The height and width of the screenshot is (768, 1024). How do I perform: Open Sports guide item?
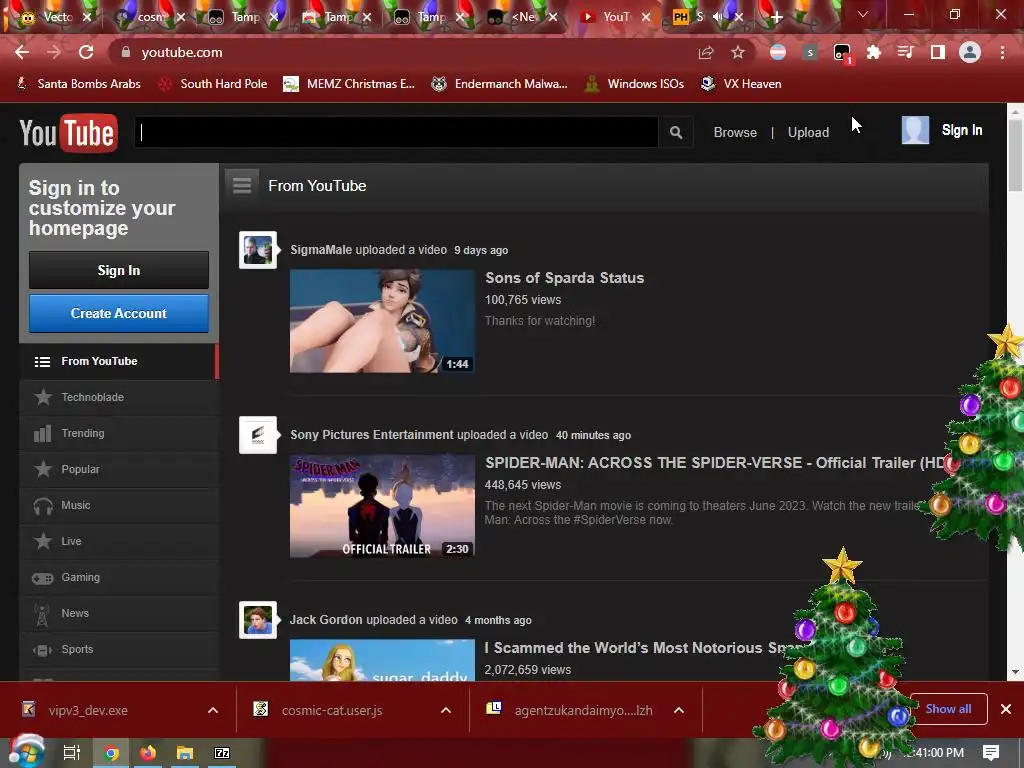[x=119, y=649]
